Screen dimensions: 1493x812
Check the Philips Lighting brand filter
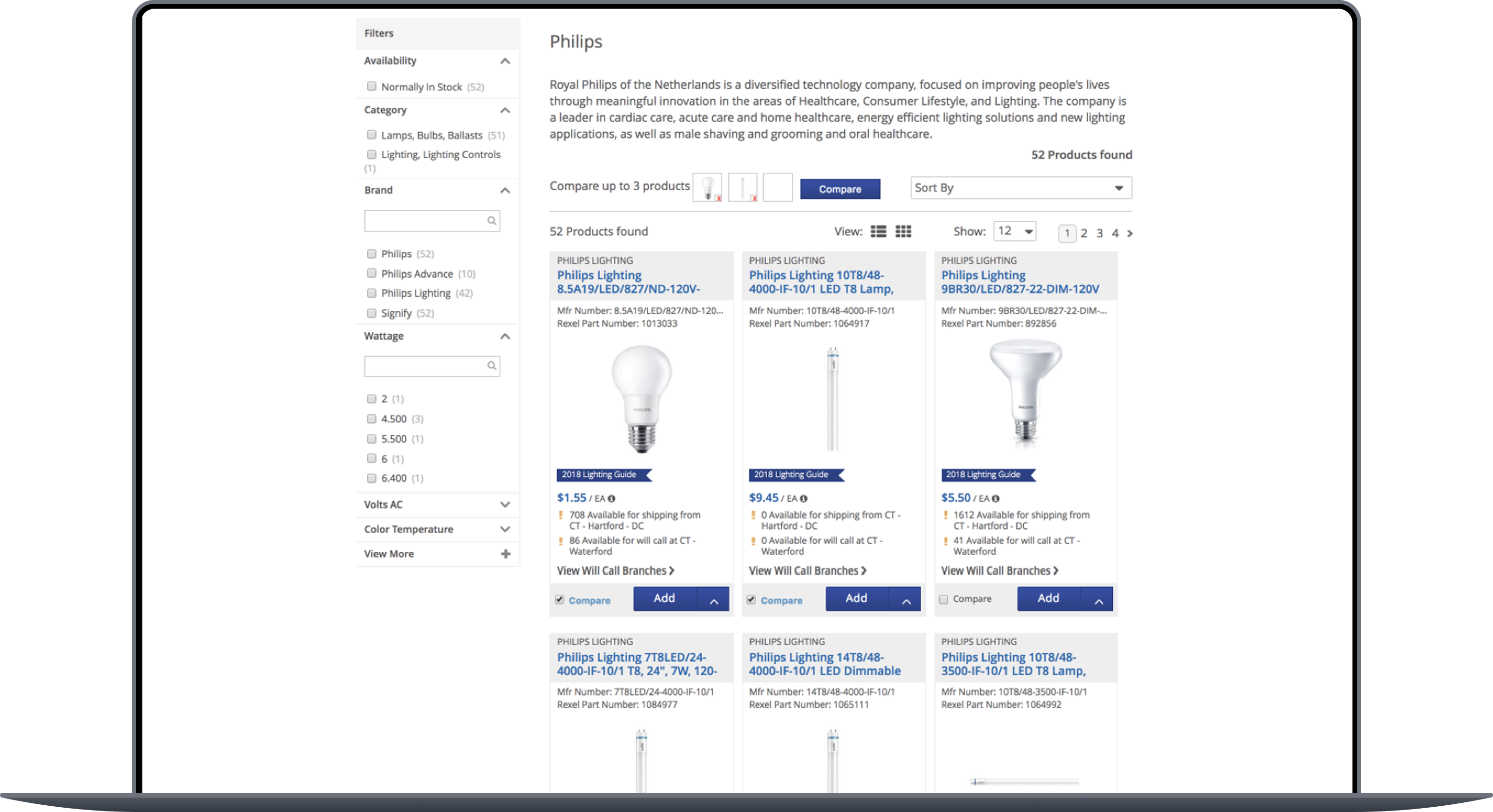(x=372, y=293)
